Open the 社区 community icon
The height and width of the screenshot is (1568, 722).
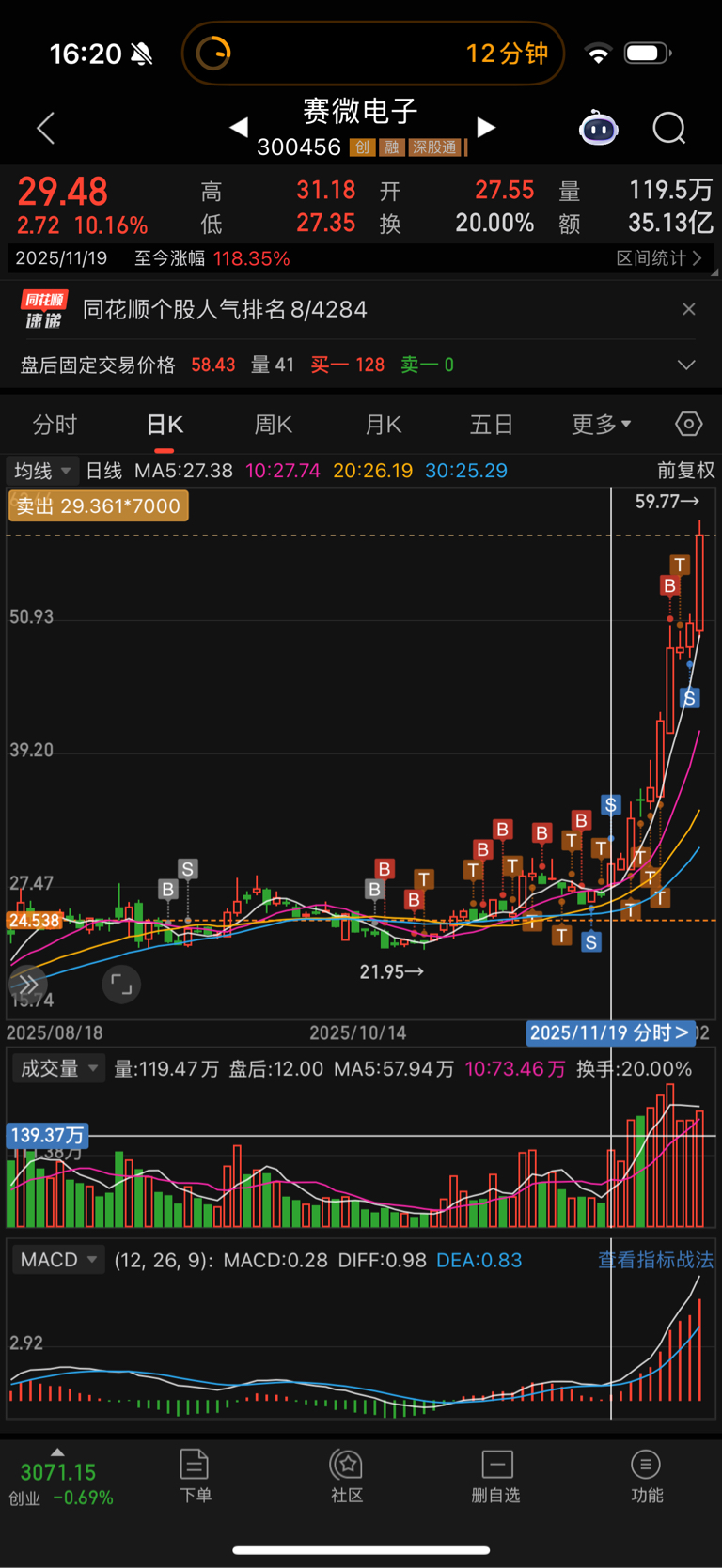point(347,1476)
